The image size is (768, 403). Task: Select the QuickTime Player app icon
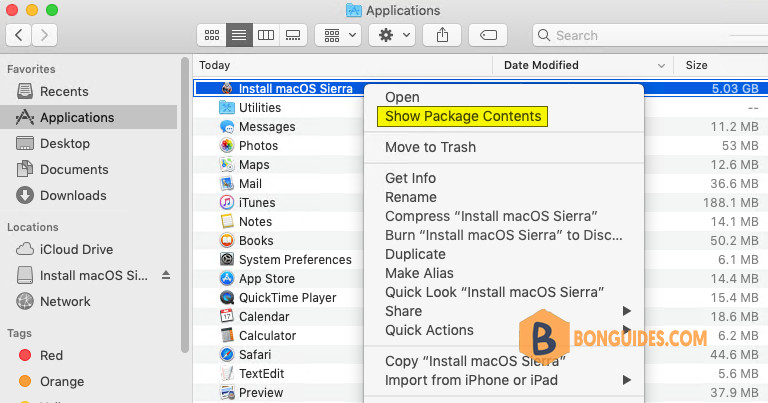tap(227, 298)
